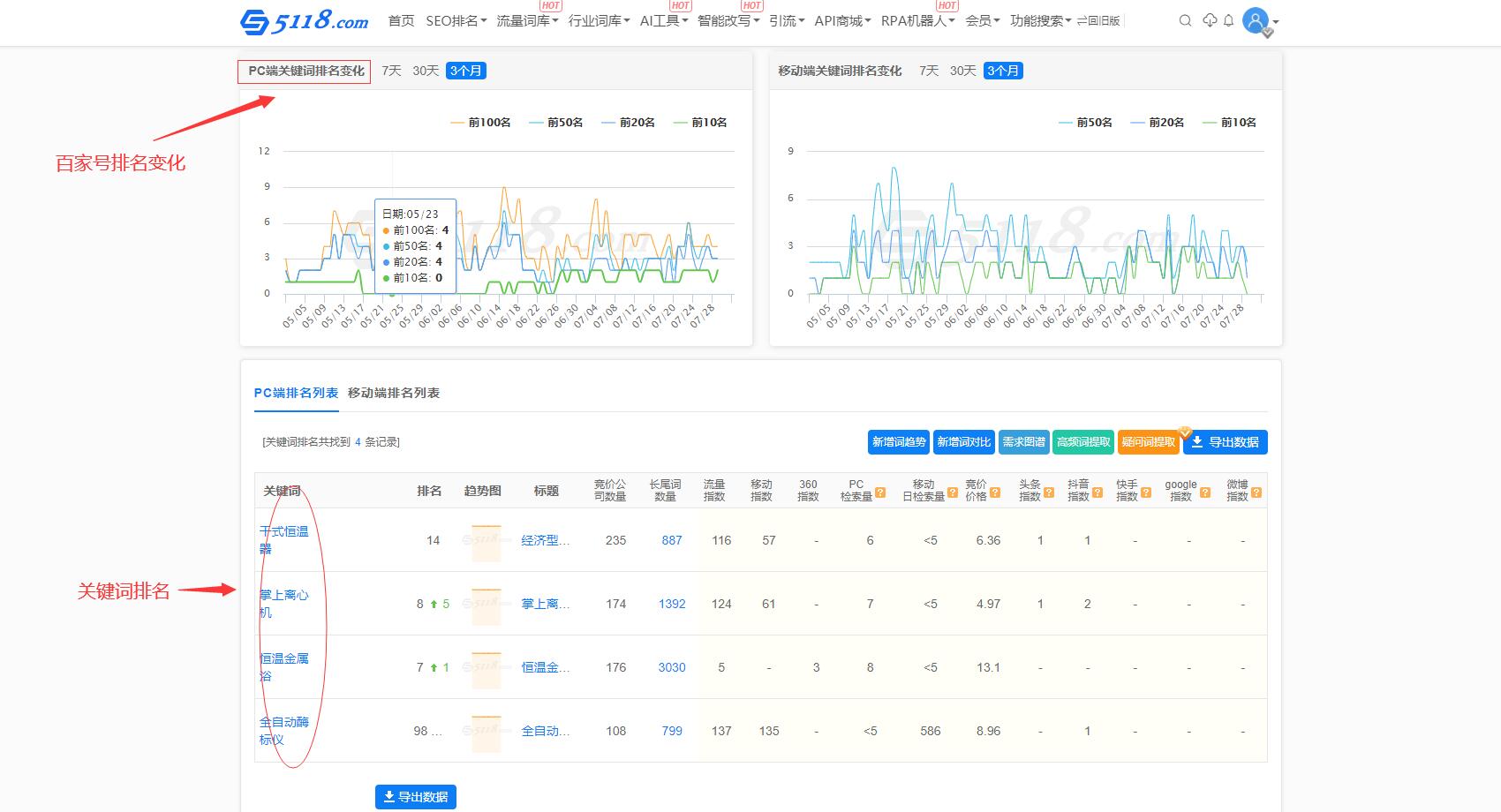Click the 疑问词提取 button
The width and height of the screenshot is (1501, 812).
1149,442
